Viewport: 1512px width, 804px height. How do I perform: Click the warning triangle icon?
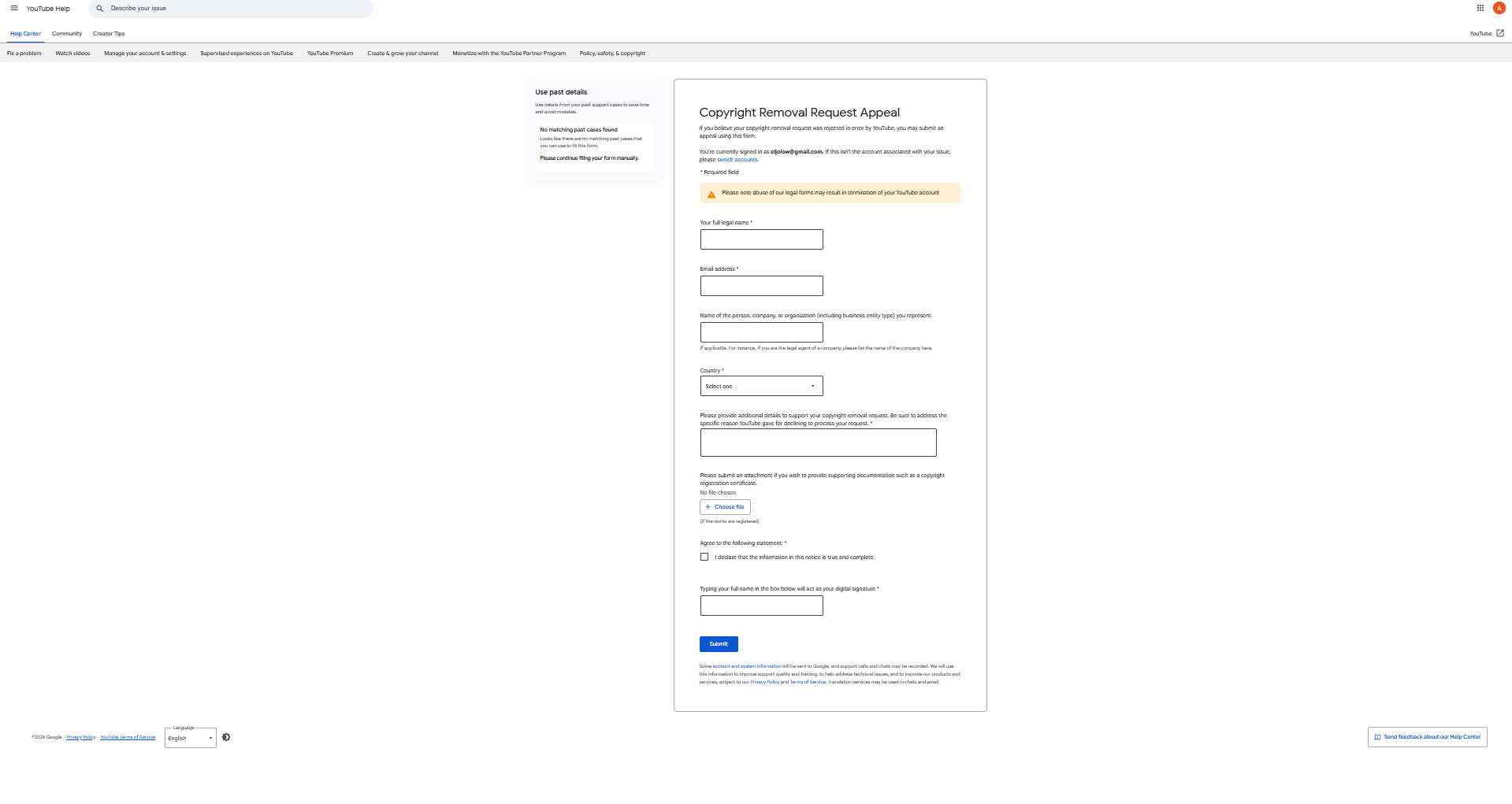tap(711, 194)
